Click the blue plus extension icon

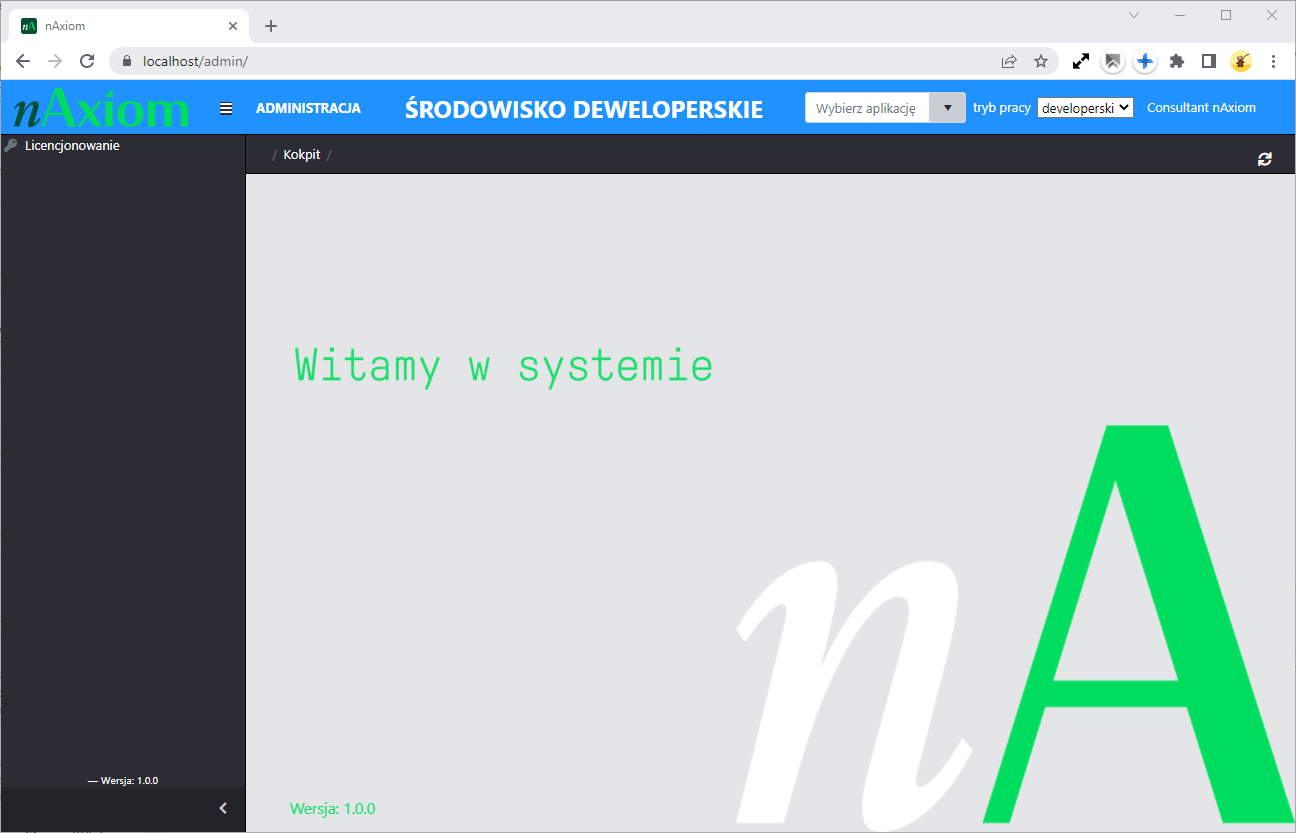(x=1144, y=61)
